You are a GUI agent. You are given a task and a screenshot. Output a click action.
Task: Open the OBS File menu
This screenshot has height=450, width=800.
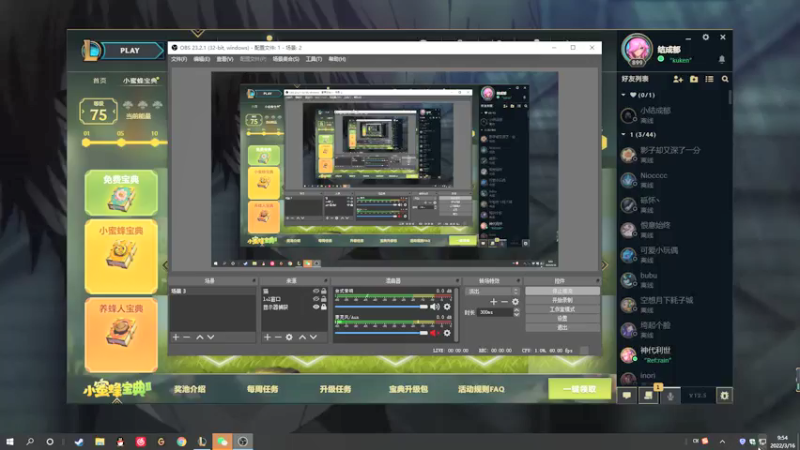point(179,59)
